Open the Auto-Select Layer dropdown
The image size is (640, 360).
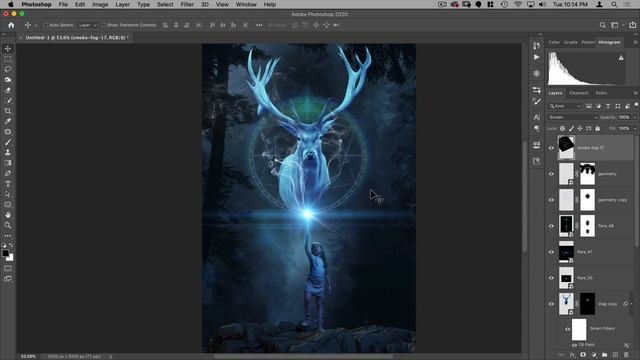point(87,25)
